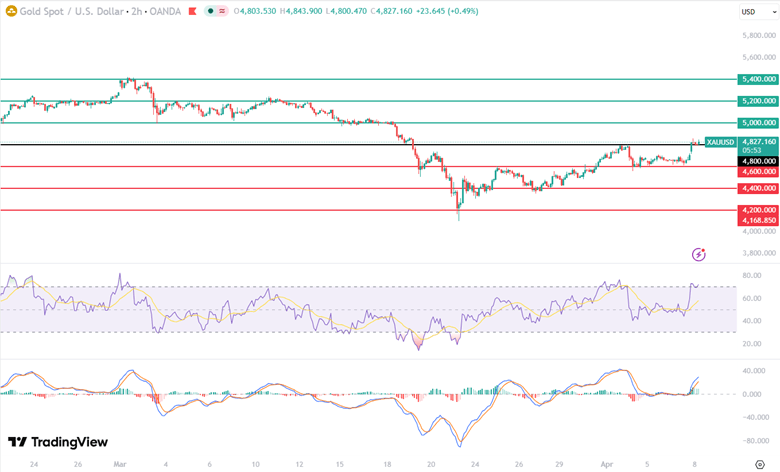Open the USD currency dropdown
This screenshot has height=472, width=780.
coord(748,12)
